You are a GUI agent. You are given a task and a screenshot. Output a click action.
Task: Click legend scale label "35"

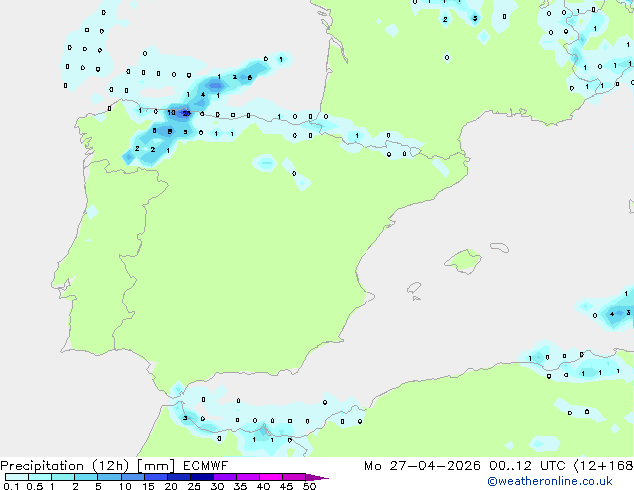click(240, 486)
